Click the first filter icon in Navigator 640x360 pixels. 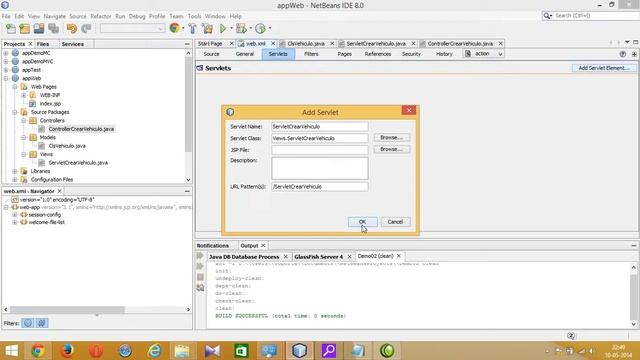[28, 323]
